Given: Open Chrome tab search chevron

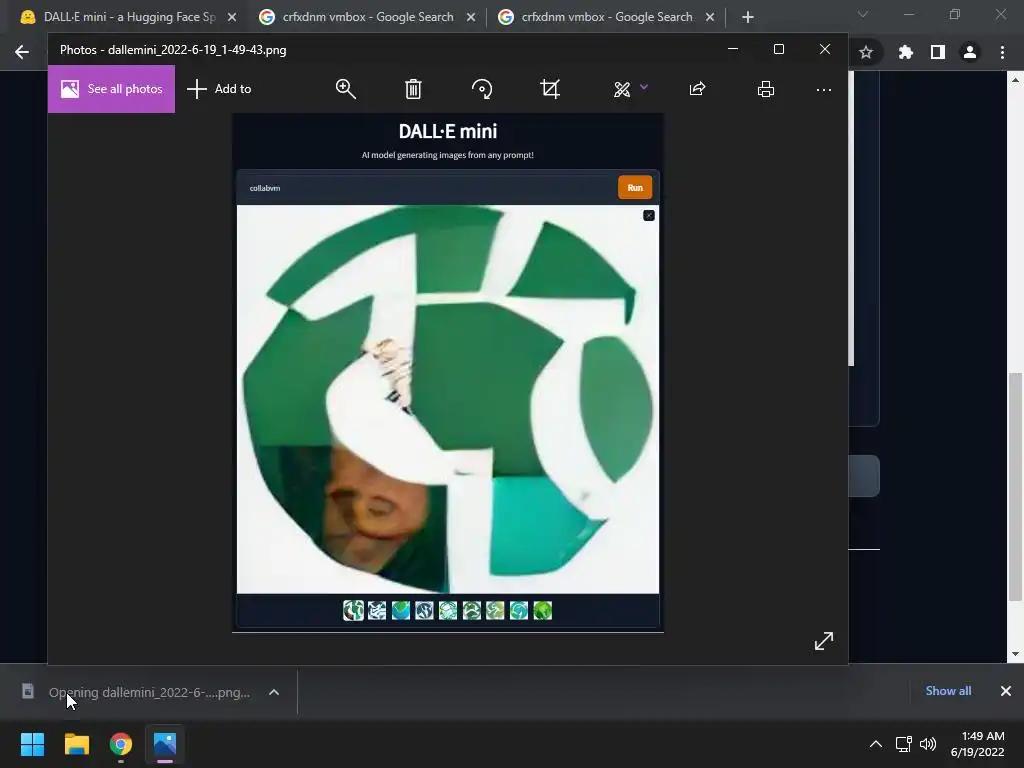Looking at the screenshot, I should coord(863,14).
